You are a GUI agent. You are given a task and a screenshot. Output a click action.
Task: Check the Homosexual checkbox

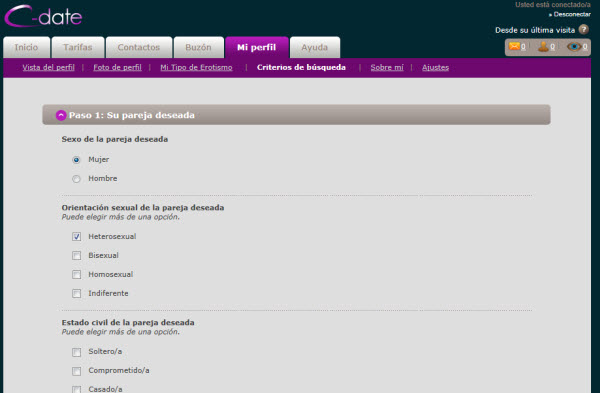coord(77,274)
